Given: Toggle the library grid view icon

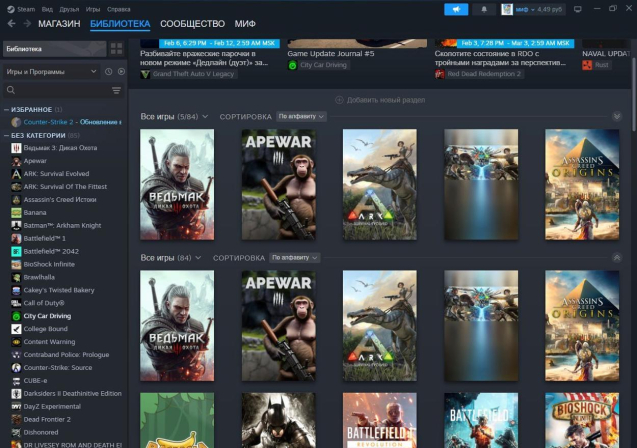Looking at the screenshot, I should click(117, 48).
